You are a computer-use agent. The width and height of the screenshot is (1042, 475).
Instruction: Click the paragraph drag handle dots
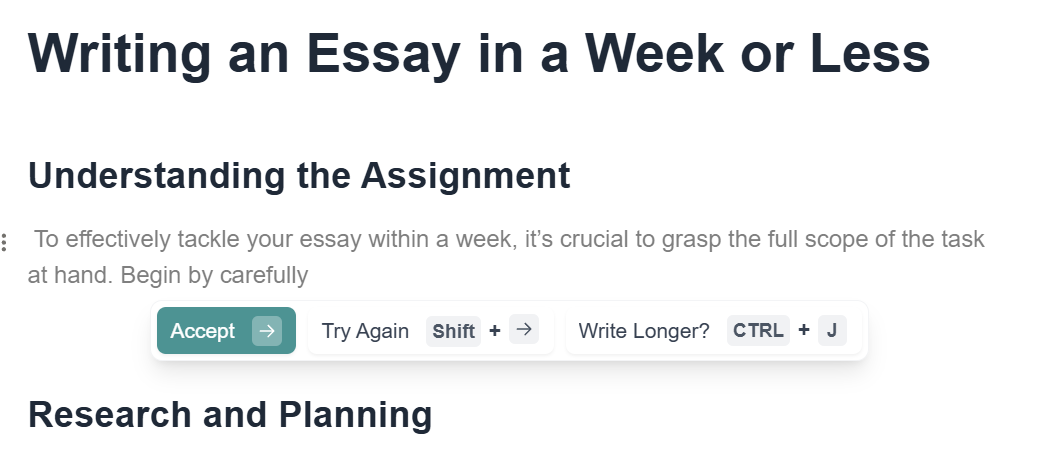5,242
